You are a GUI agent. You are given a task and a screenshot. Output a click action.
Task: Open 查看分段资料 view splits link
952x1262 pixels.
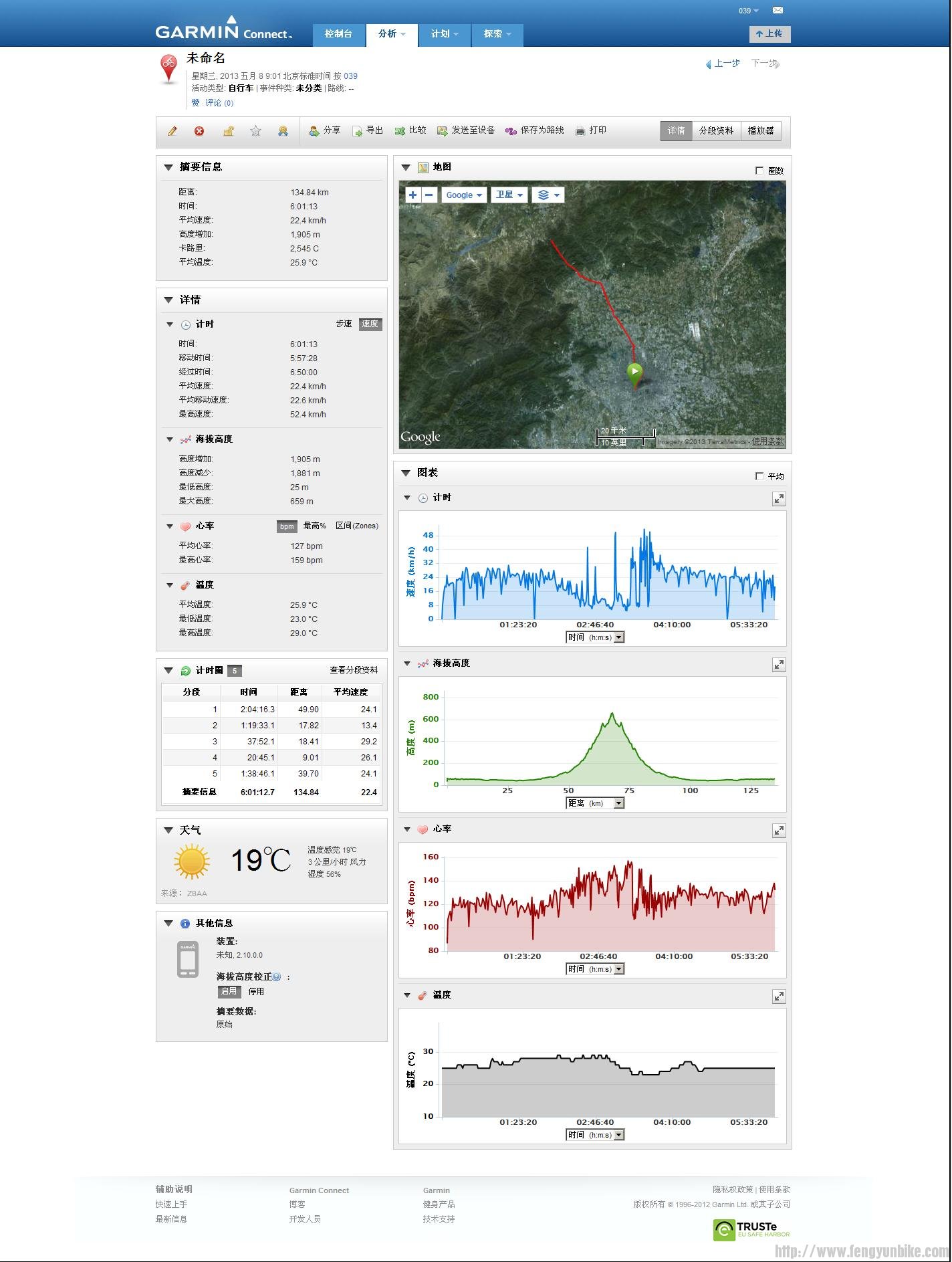tap(354, 670)
